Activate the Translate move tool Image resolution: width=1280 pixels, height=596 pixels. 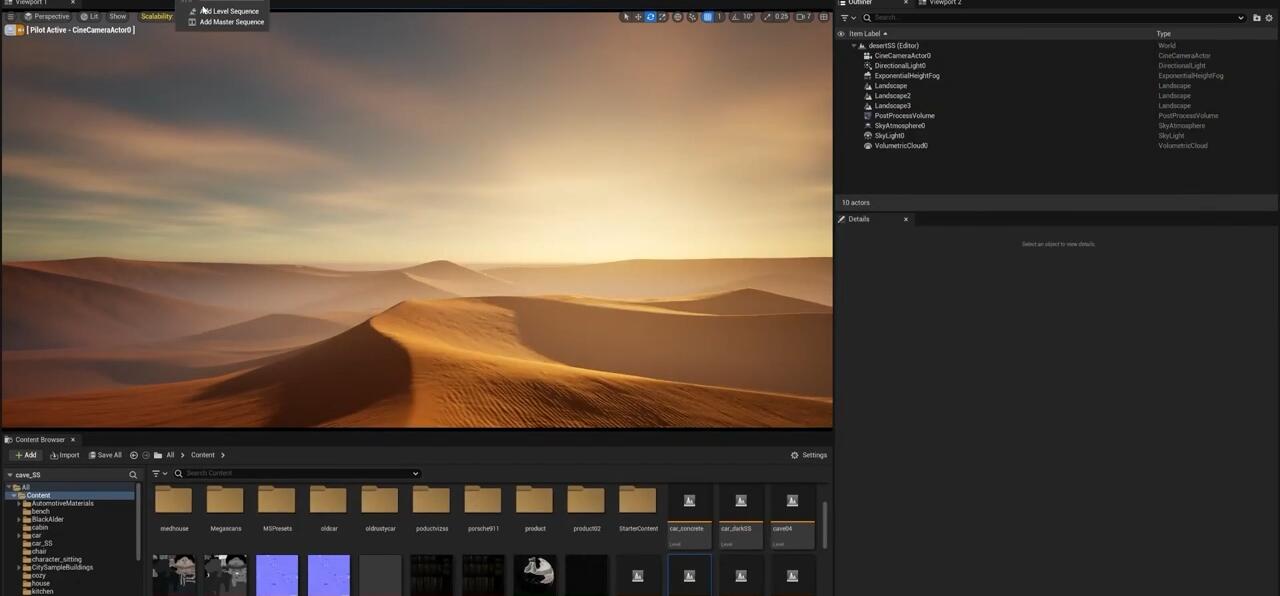point(638,17)
